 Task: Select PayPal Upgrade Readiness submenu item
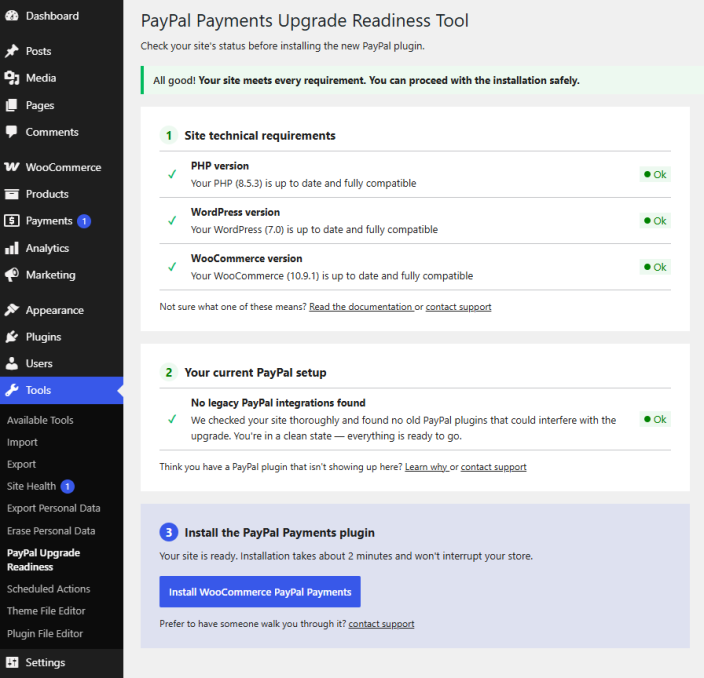(x=44, y=560)
